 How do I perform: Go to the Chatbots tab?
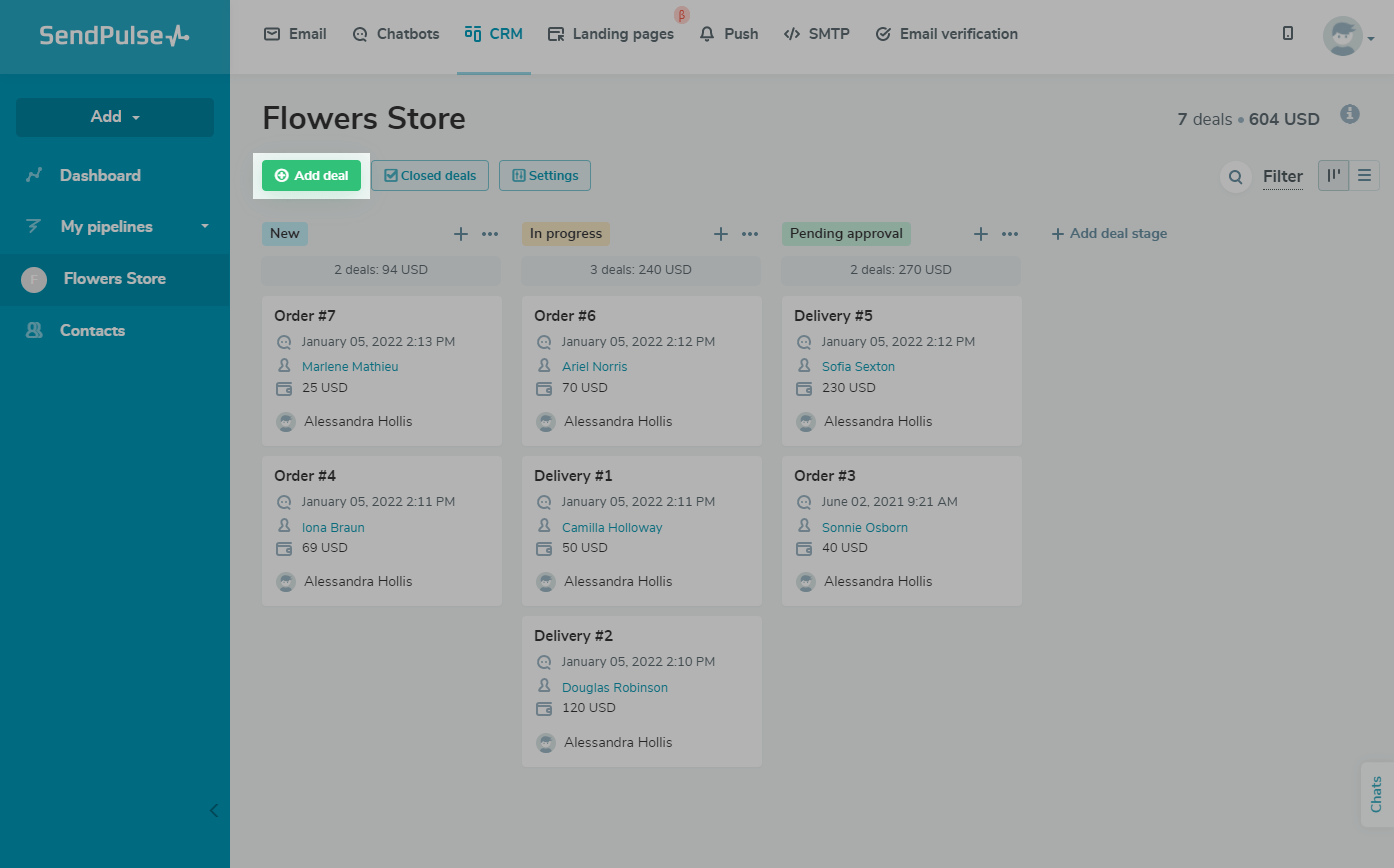coord(396,34)
